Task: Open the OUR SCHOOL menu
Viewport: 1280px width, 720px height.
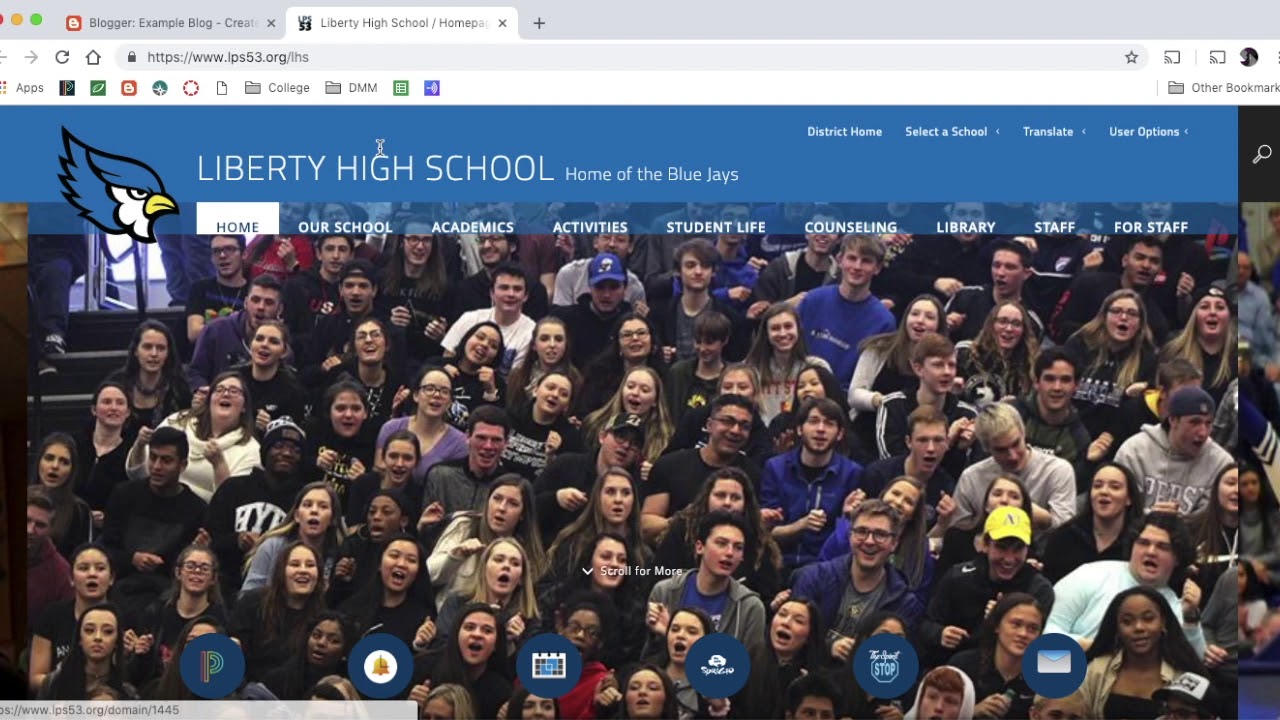Action: (x=345, y=227)
